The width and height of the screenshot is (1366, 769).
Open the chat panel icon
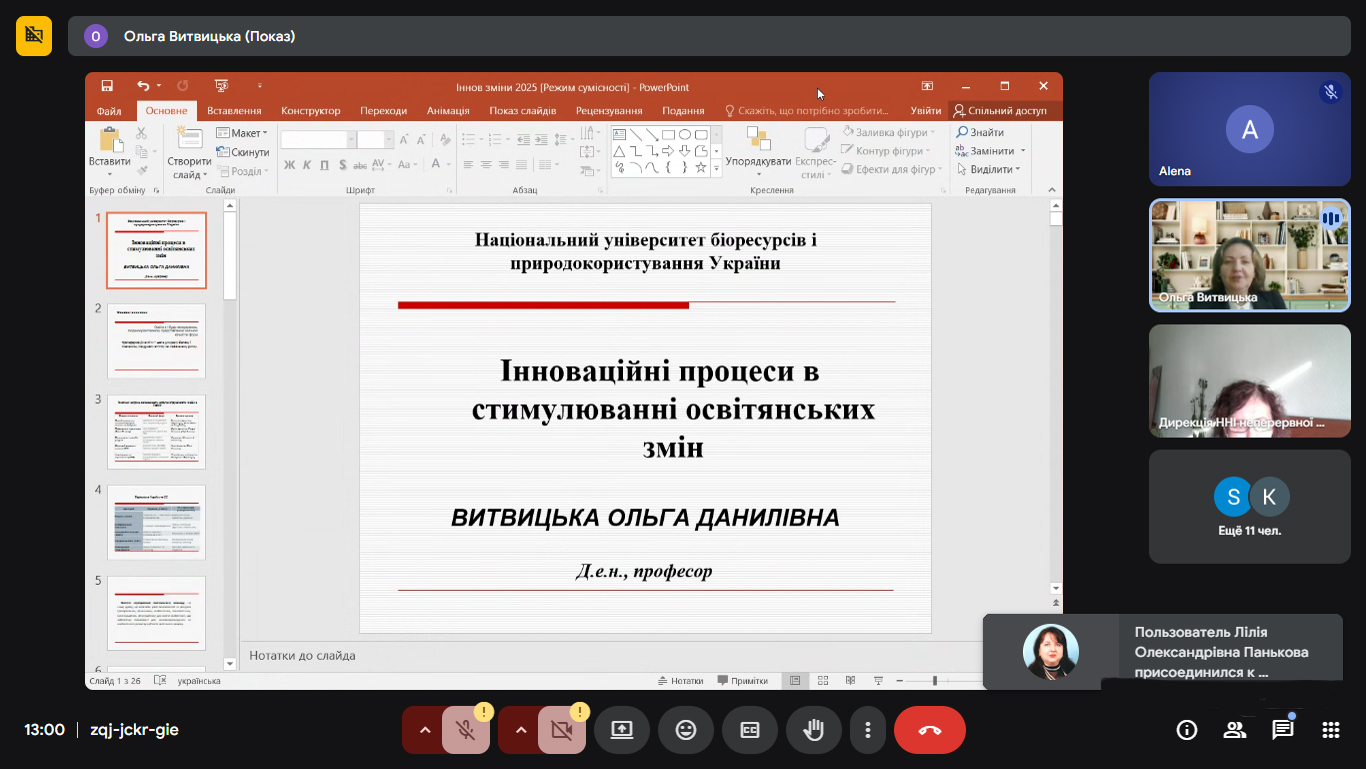coord(1283,730)
